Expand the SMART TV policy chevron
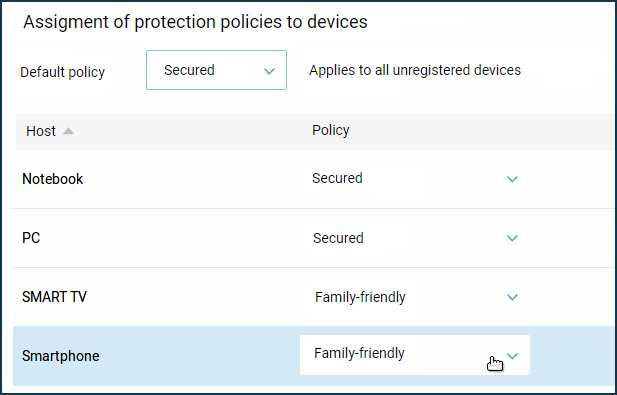The height and width of the screenshot is (395, 617). click(512, 297)
